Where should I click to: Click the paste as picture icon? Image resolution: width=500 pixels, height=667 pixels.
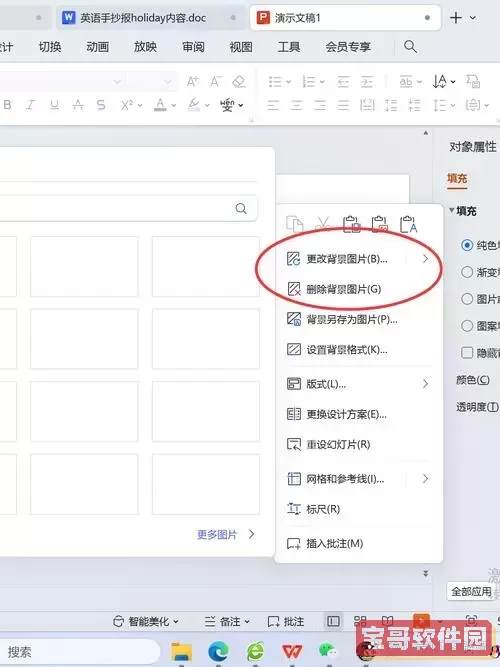(380, 224)
